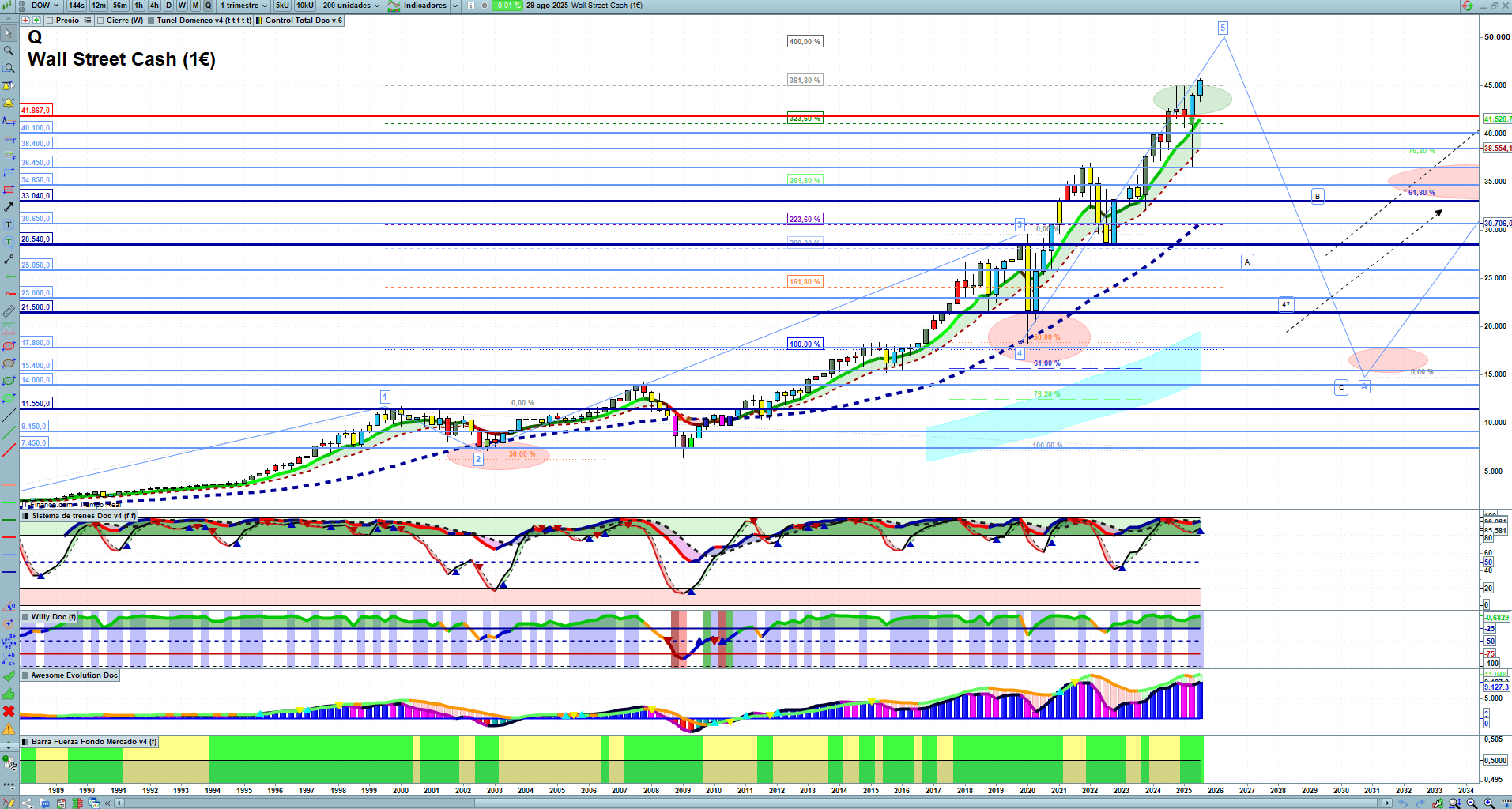Toggle the Cierre (W) checkbox
Viewport: 1512px width, 809px height.
pyautogui.click(x=100, y=21)
